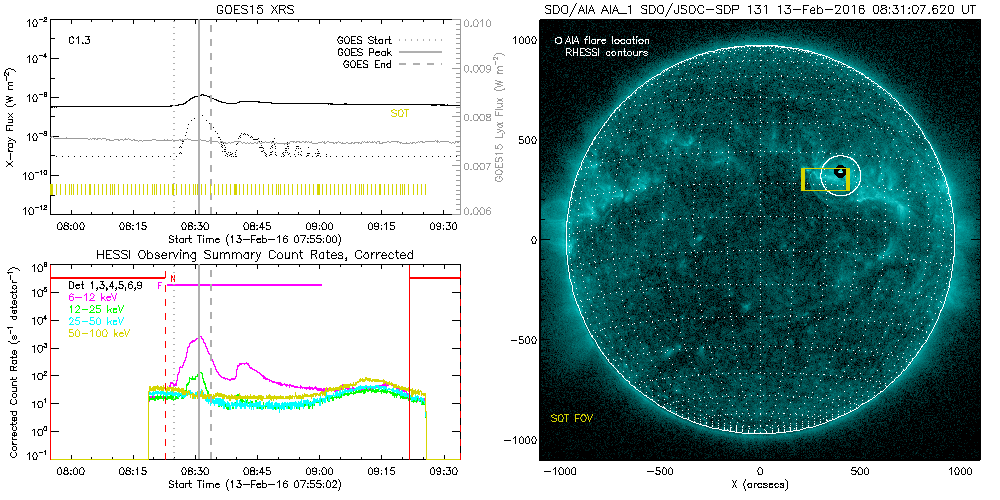Click the magenta F flag marker
This screenshot has width=1000, height=500.
(x=160, y=286)
